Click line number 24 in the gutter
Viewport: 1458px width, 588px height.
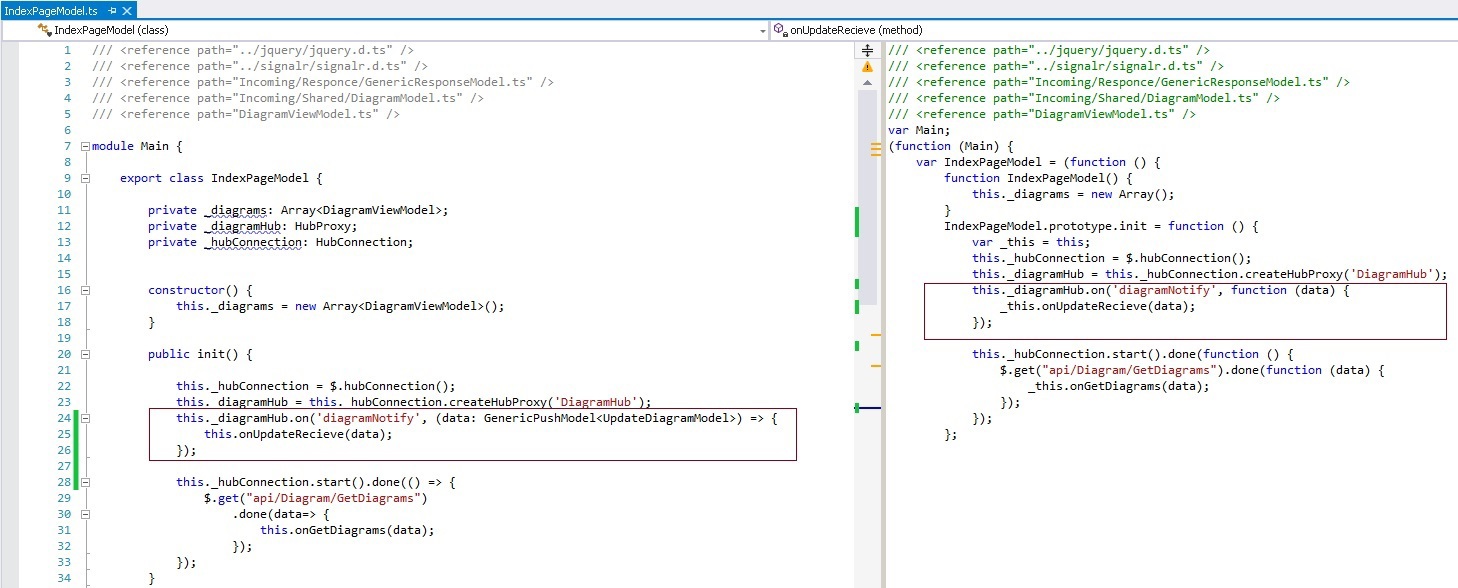[64, 418]
